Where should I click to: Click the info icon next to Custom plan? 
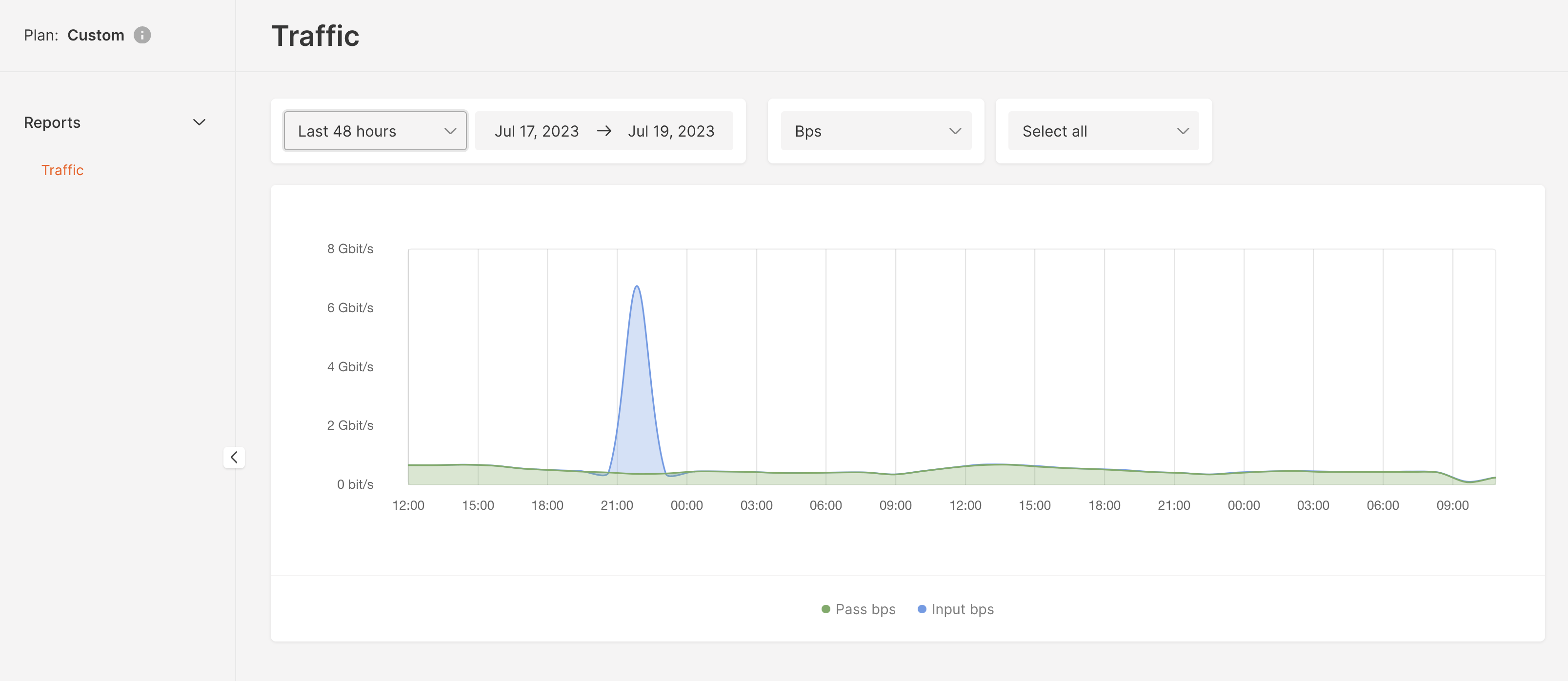[x=142, y=35]
